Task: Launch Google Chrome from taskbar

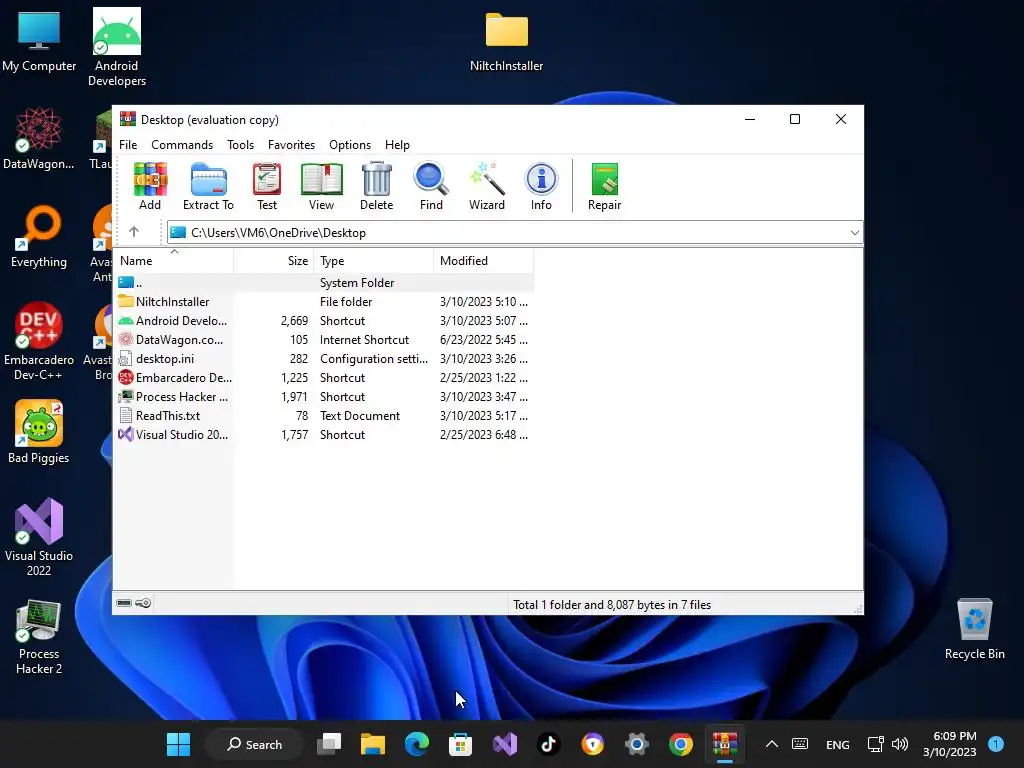Action: [680, 744]
